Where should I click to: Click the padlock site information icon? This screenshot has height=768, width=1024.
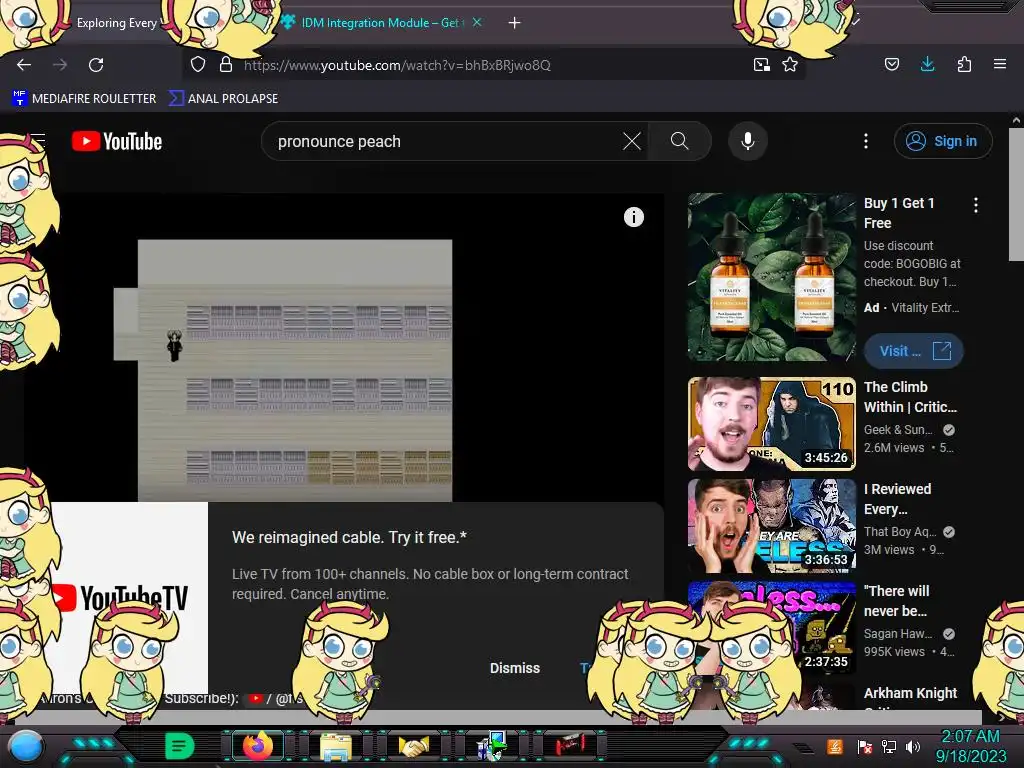point(226,65)
